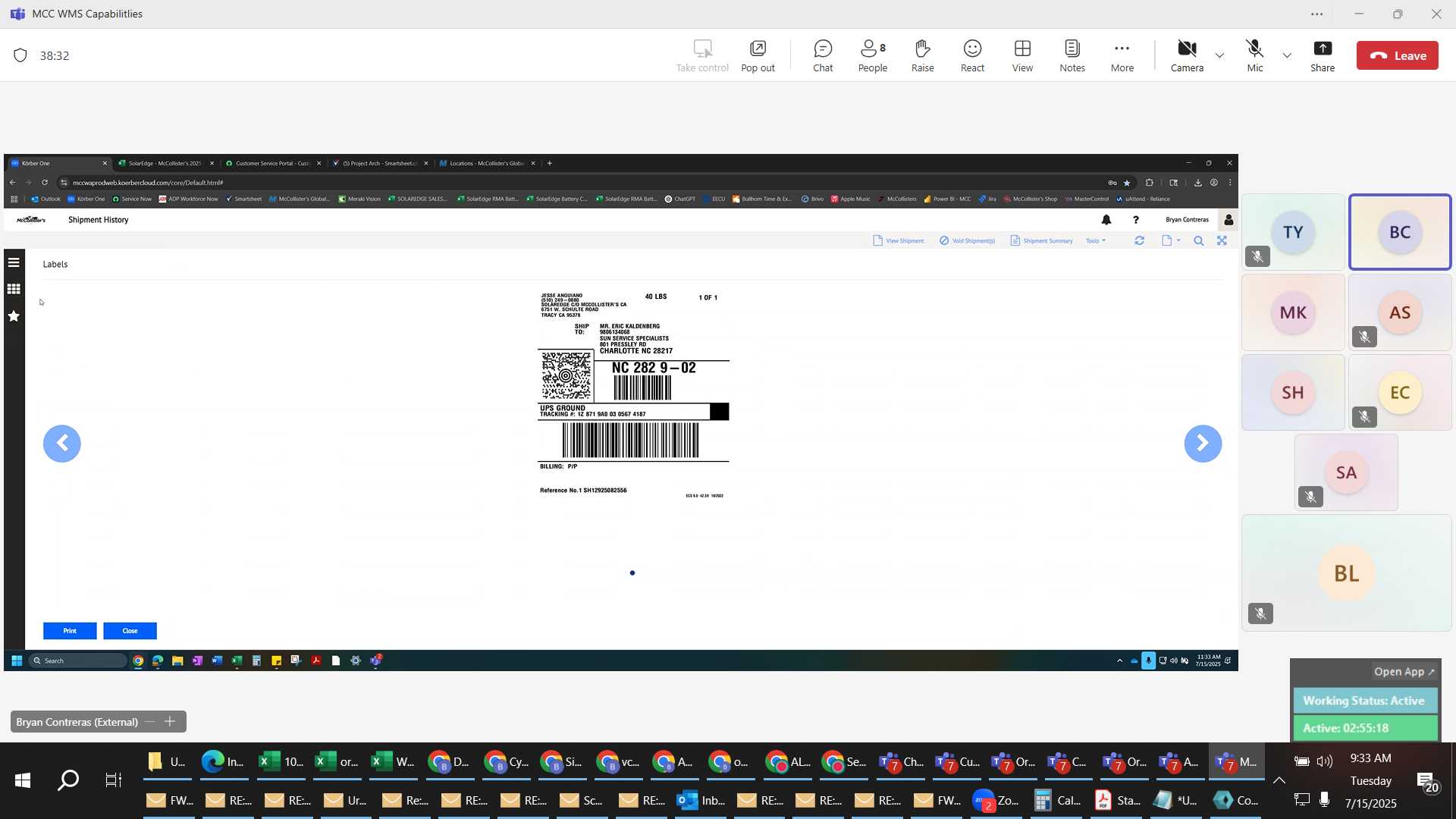Switch to the SolarEdge browser tab
The image size is (1456, 819).
point(165,163)
